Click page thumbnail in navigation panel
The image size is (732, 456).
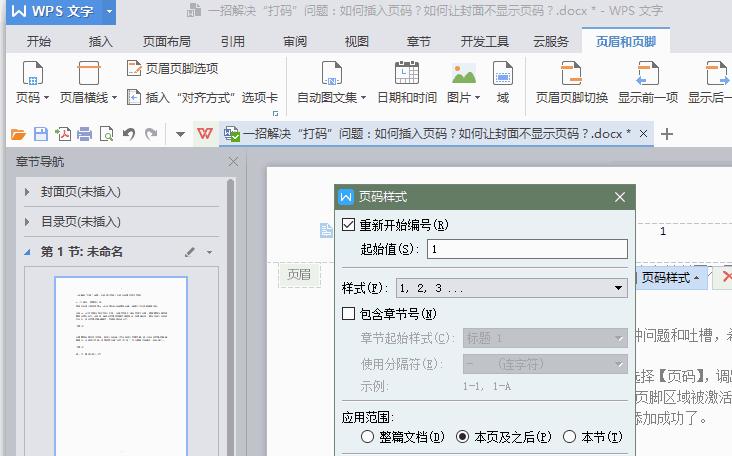tap(121, 365)
